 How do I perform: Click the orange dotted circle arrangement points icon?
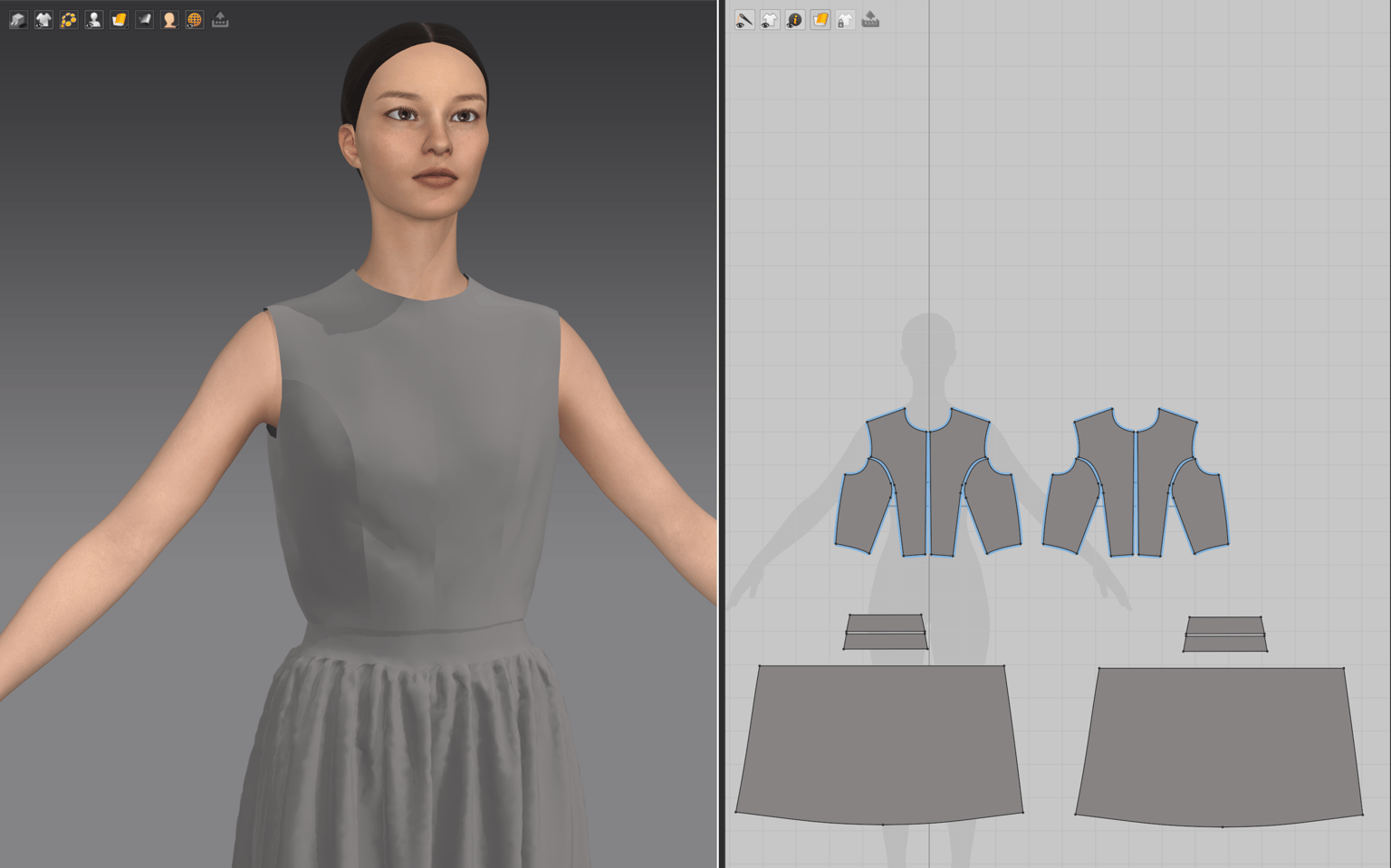(x=69, y=19)
